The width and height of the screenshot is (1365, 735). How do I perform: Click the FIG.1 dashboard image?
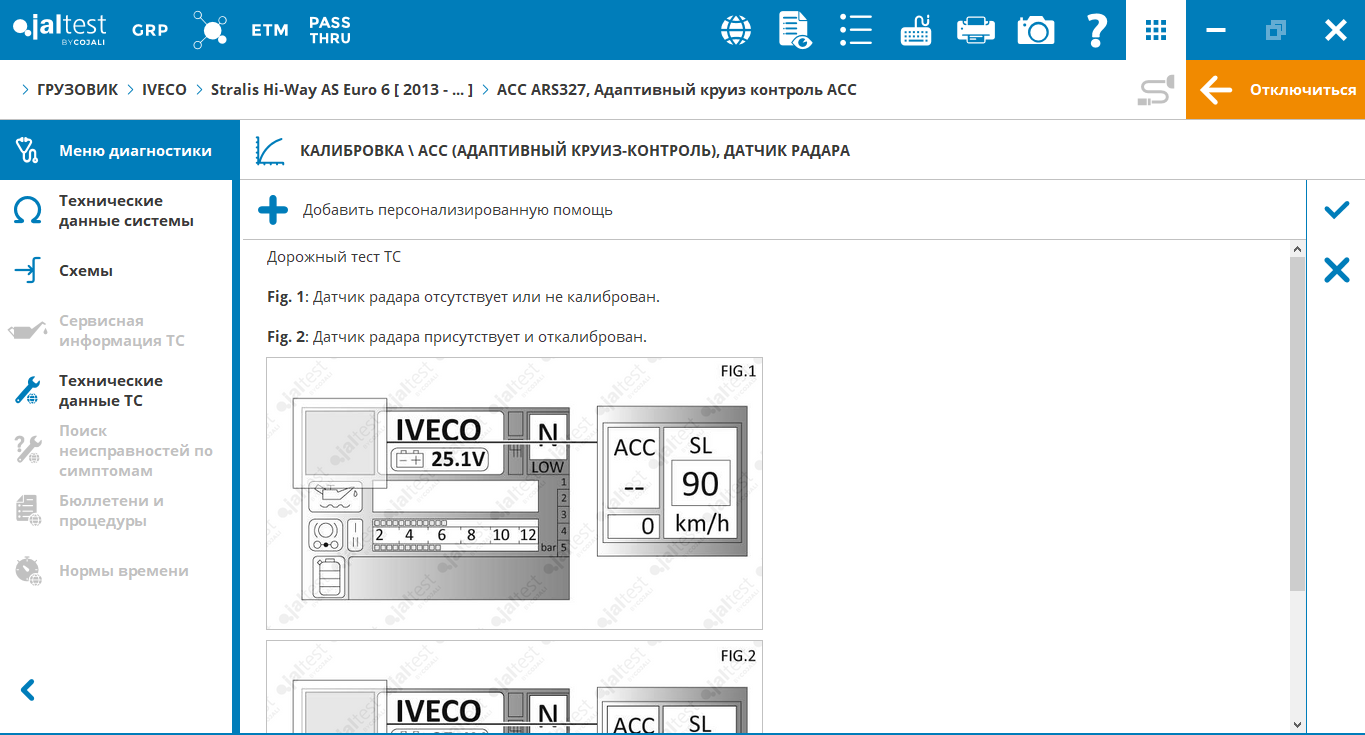pos(514,493)
